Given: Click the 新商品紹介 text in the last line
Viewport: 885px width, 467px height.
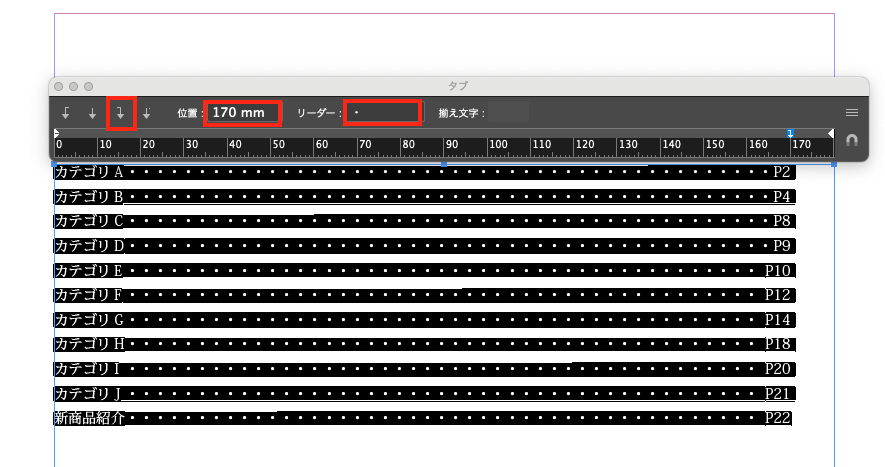Looking at the screenshot, I should 89,418.
